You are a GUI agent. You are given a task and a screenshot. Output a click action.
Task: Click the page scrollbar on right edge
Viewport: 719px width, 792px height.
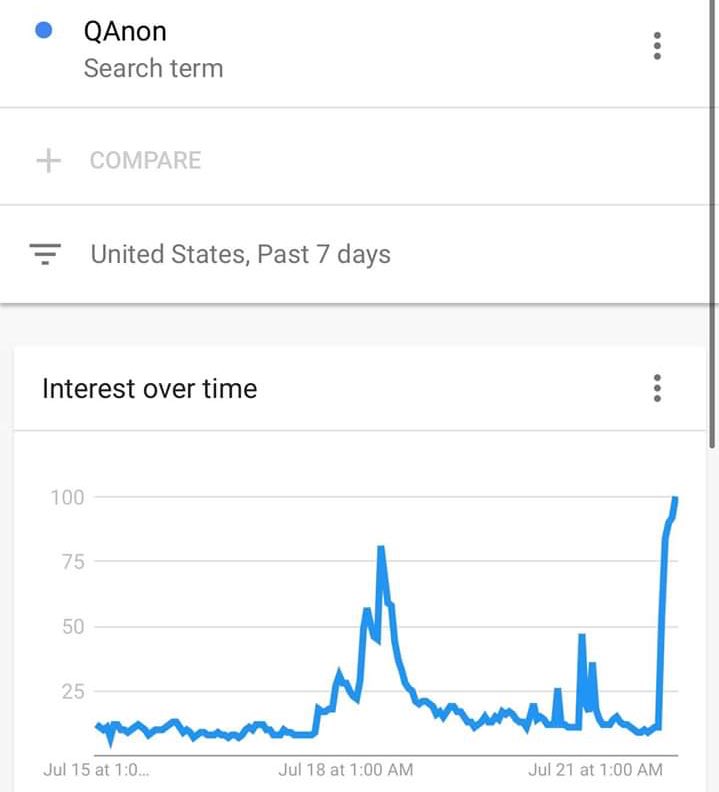click(x=712, y=222)
